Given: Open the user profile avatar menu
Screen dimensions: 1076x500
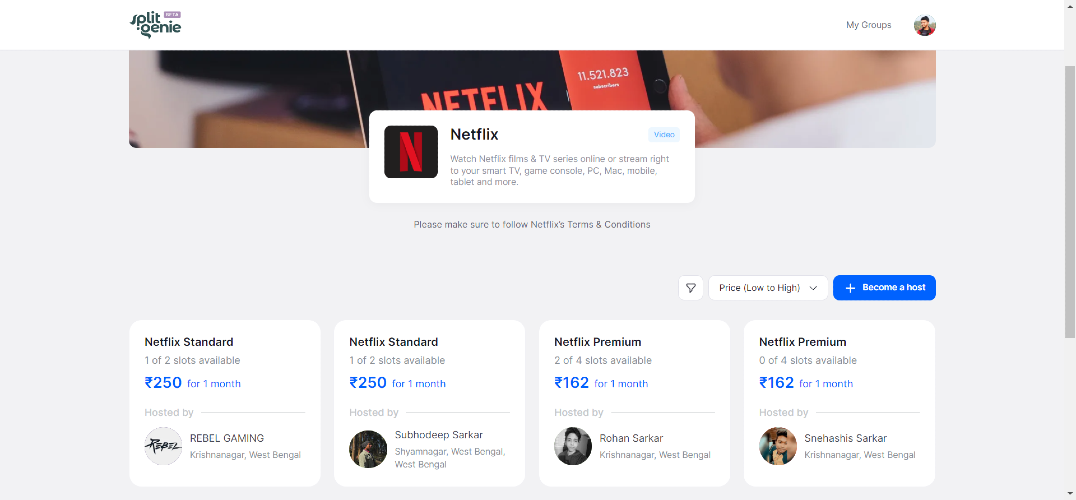Looking at the screenshot, I should point(924,25).
